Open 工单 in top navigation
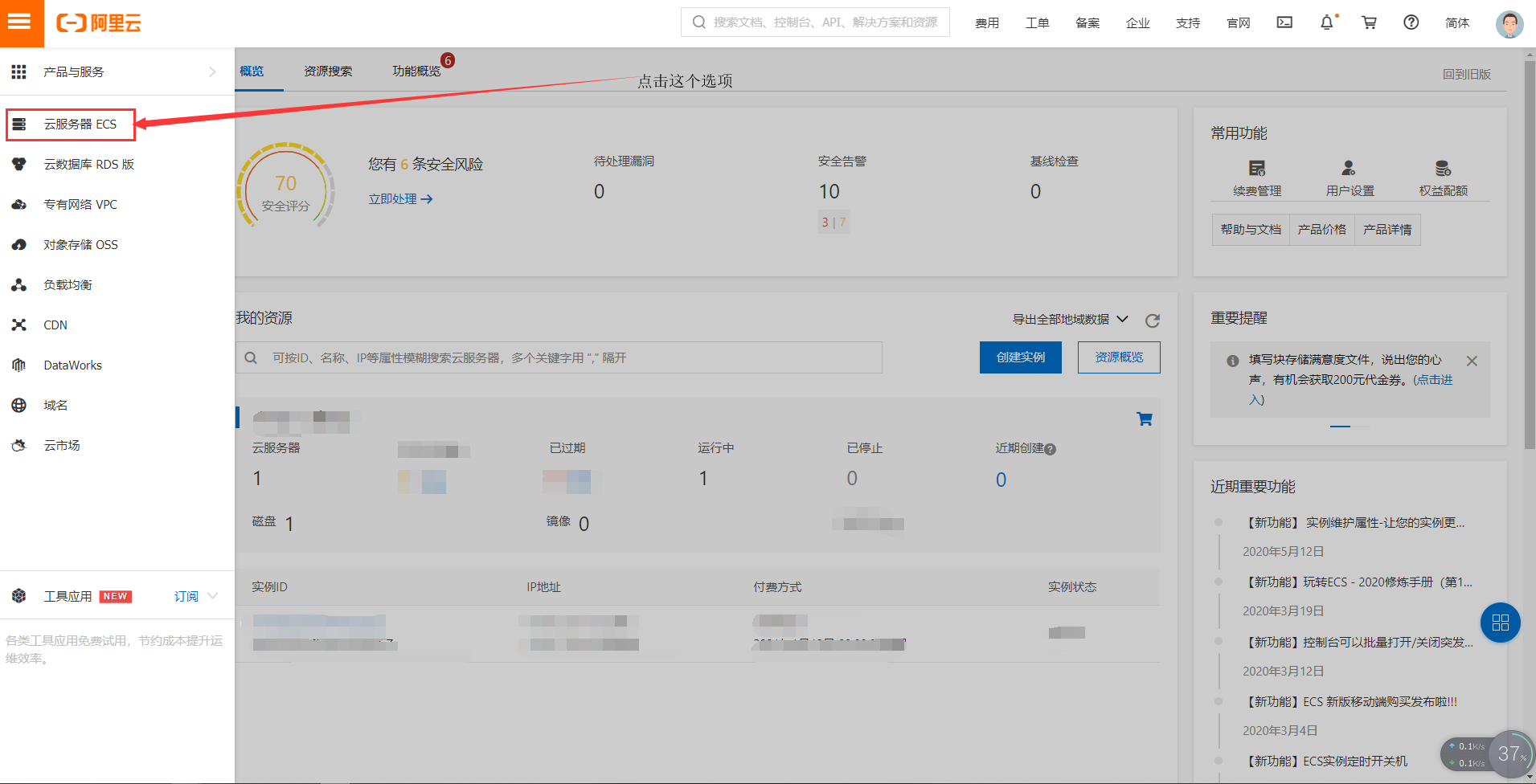 [1038, 22]
